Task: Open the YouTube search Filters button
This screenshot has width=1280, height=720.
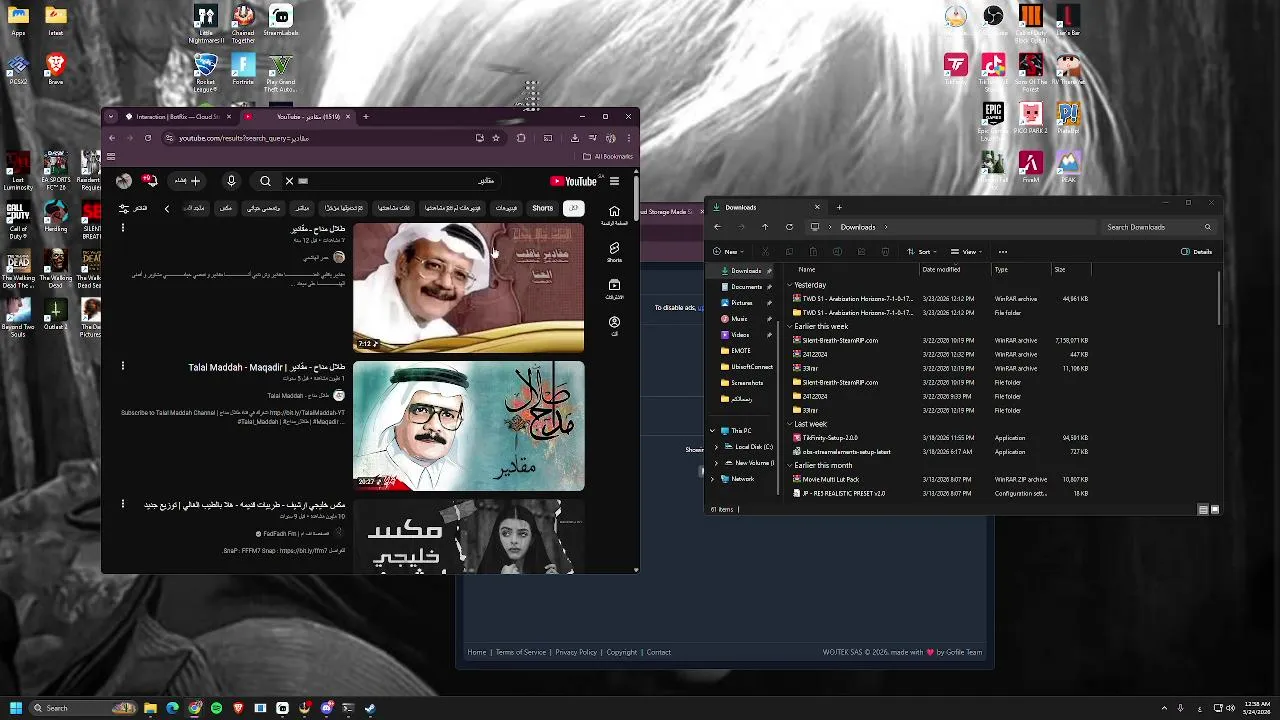Action: point(132,208)
